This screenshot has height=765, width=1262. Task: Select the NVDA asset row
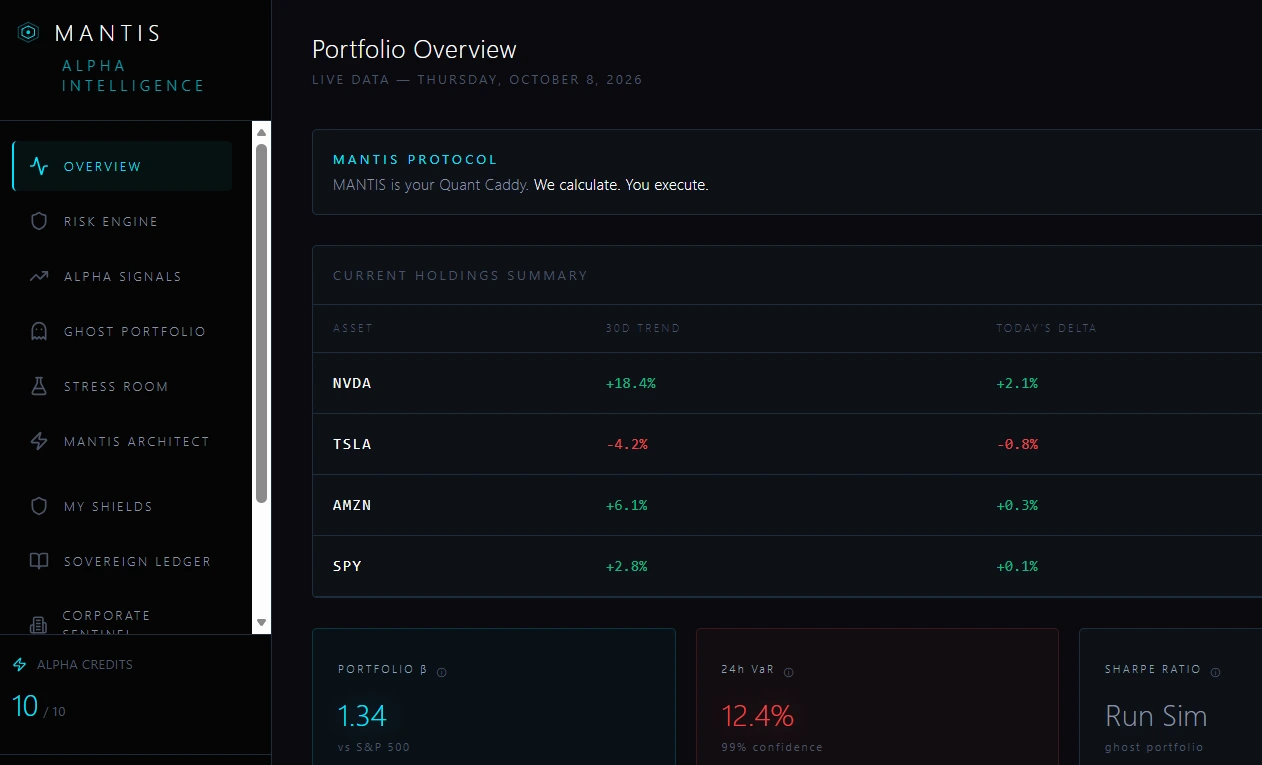coord(787,383)
